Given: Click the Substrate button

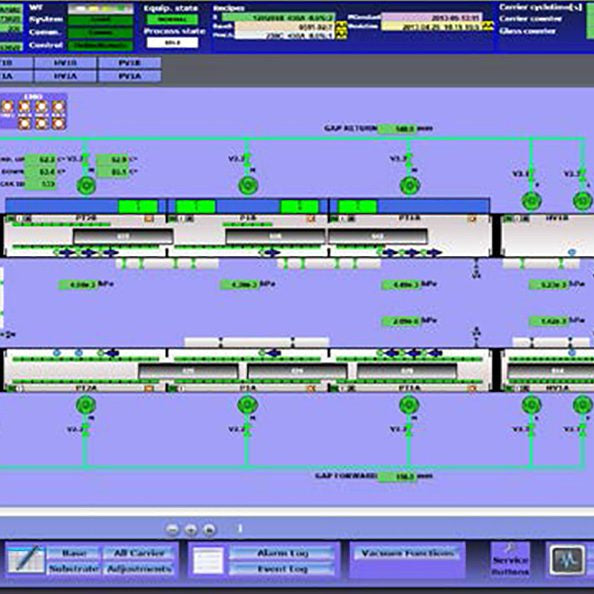Looking at the screenshot, I should point(74,569).
